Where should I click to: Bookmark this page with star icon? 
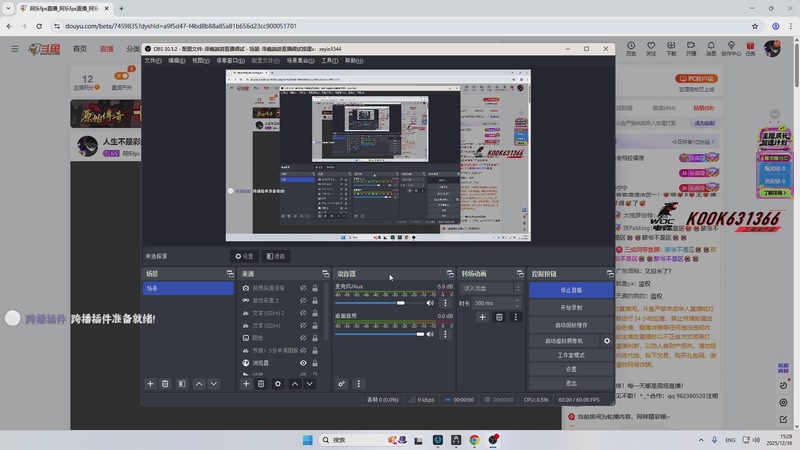tap(755, 26)
